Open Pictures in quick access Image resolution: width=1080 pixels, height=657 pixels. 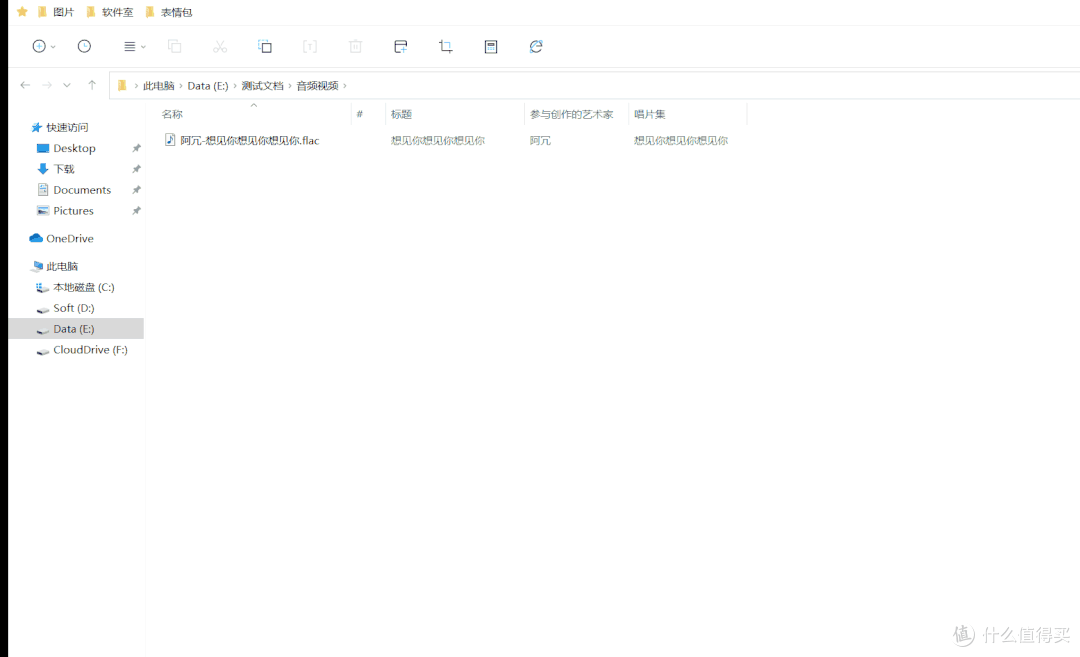click(x=74, y=210)
